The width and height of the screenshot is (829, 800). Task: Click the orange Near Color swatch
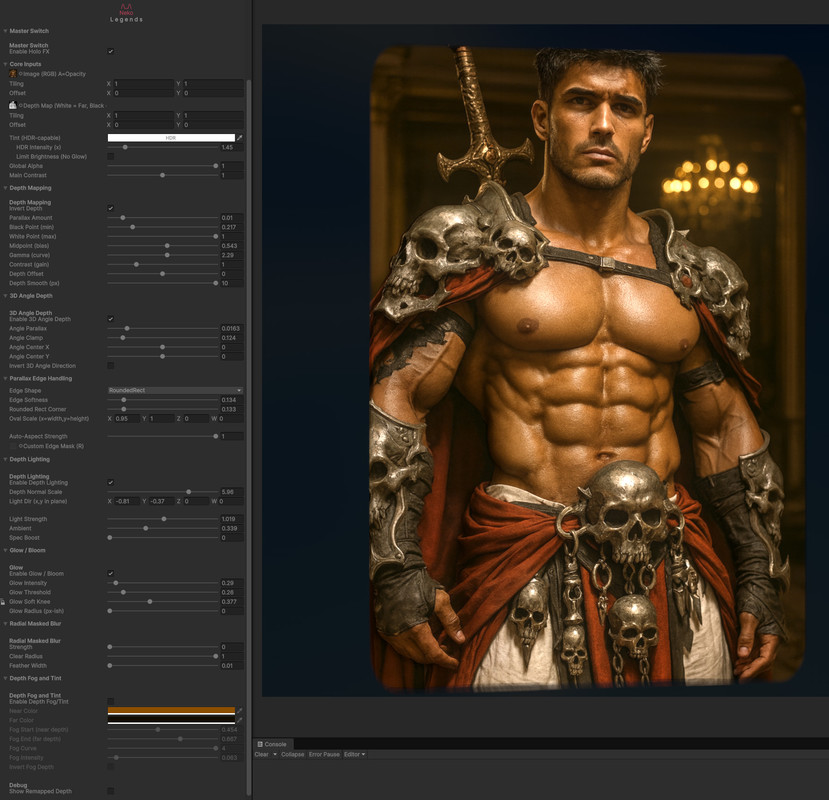point(171,711)
